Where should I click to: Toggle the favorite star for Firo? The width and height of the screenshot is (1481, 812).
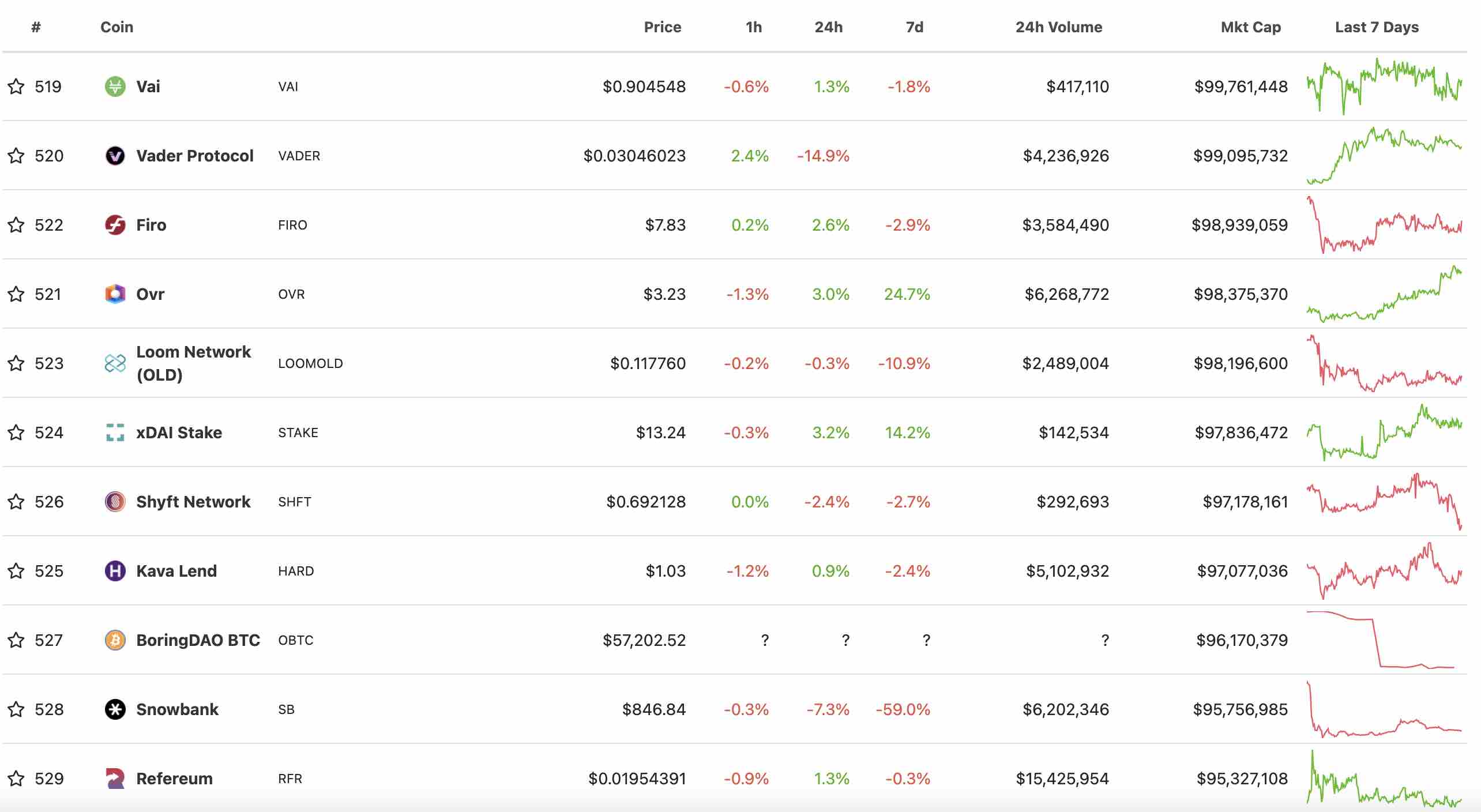[16, 225]
